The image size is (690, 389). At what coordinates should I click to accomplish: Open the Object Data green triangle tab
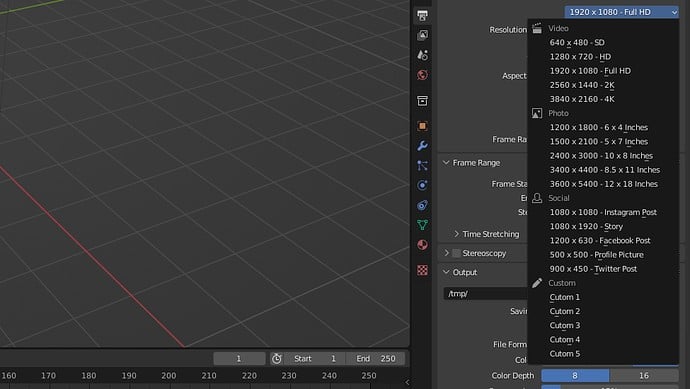pyautogui.click(x=422, y=225)
